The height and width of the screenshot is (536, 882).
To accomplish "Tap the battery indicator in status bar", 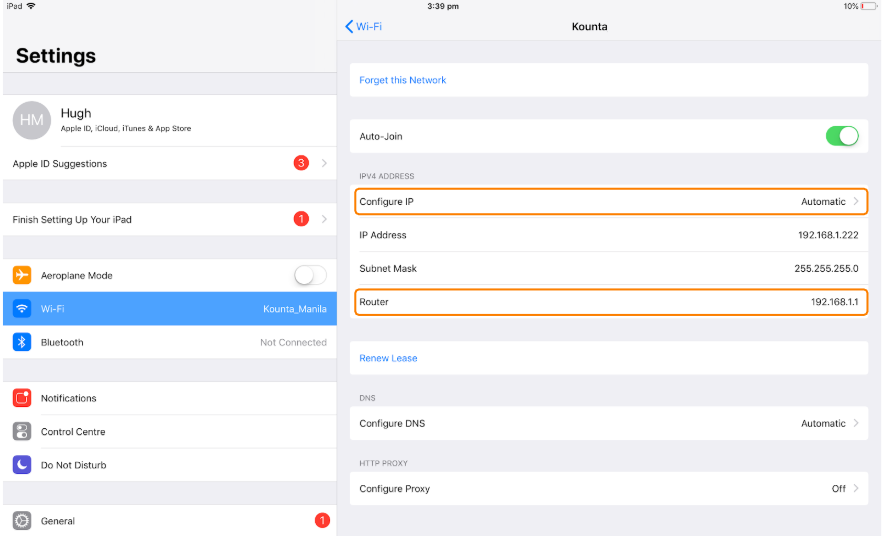I will 868,6.
